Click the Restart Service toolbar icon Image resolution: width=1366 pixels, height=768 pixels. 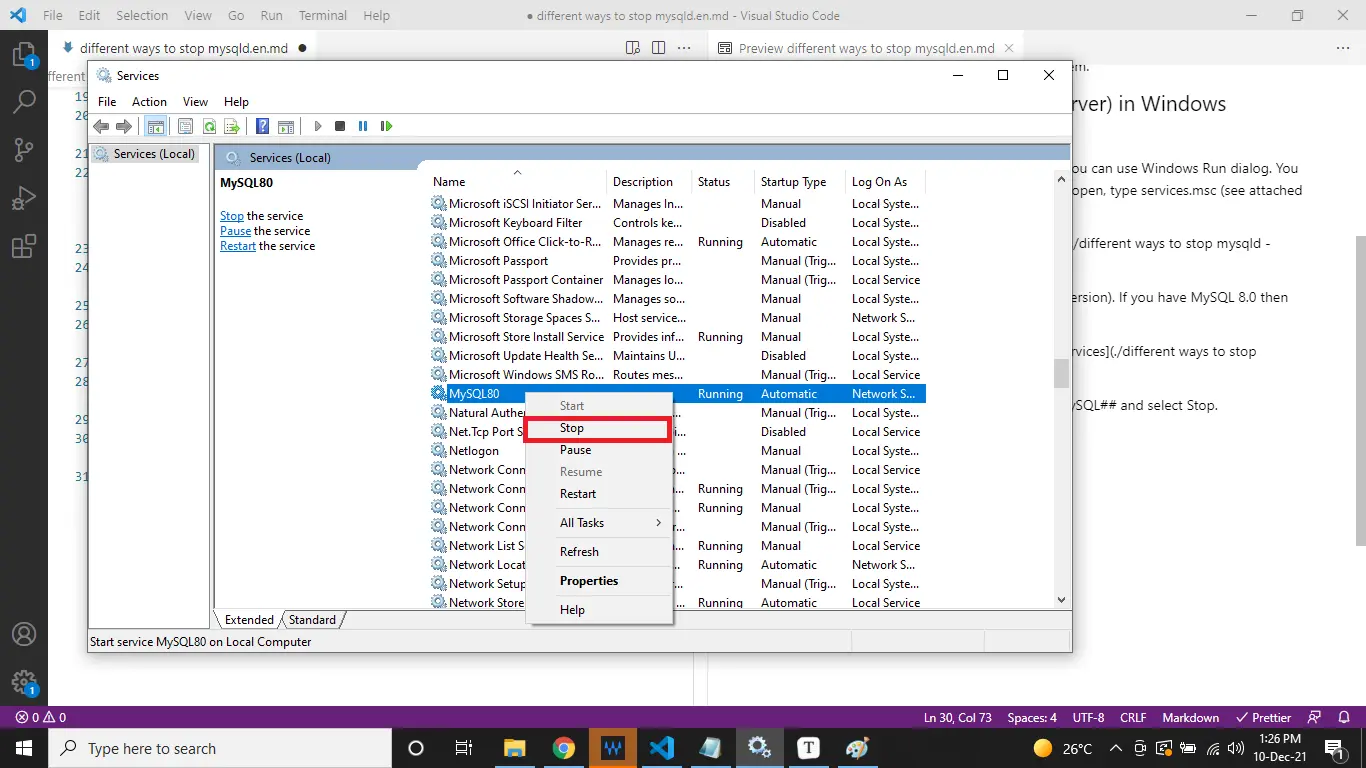click(x=386, y=126)
